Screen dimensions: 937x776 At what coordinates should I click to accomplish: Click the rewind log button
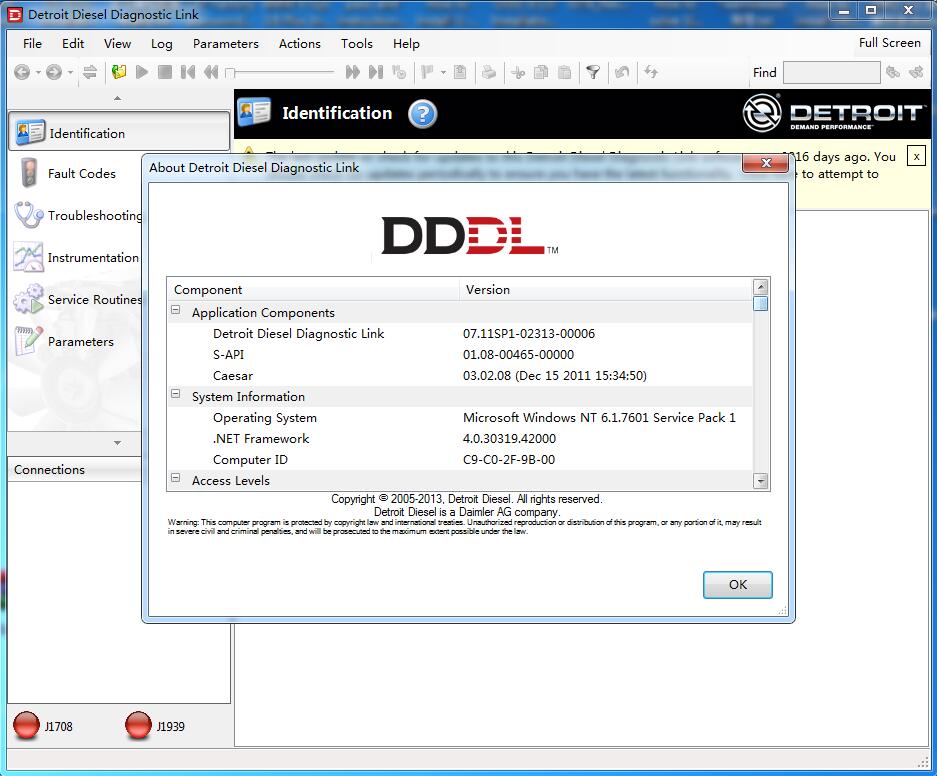(210, 72)
